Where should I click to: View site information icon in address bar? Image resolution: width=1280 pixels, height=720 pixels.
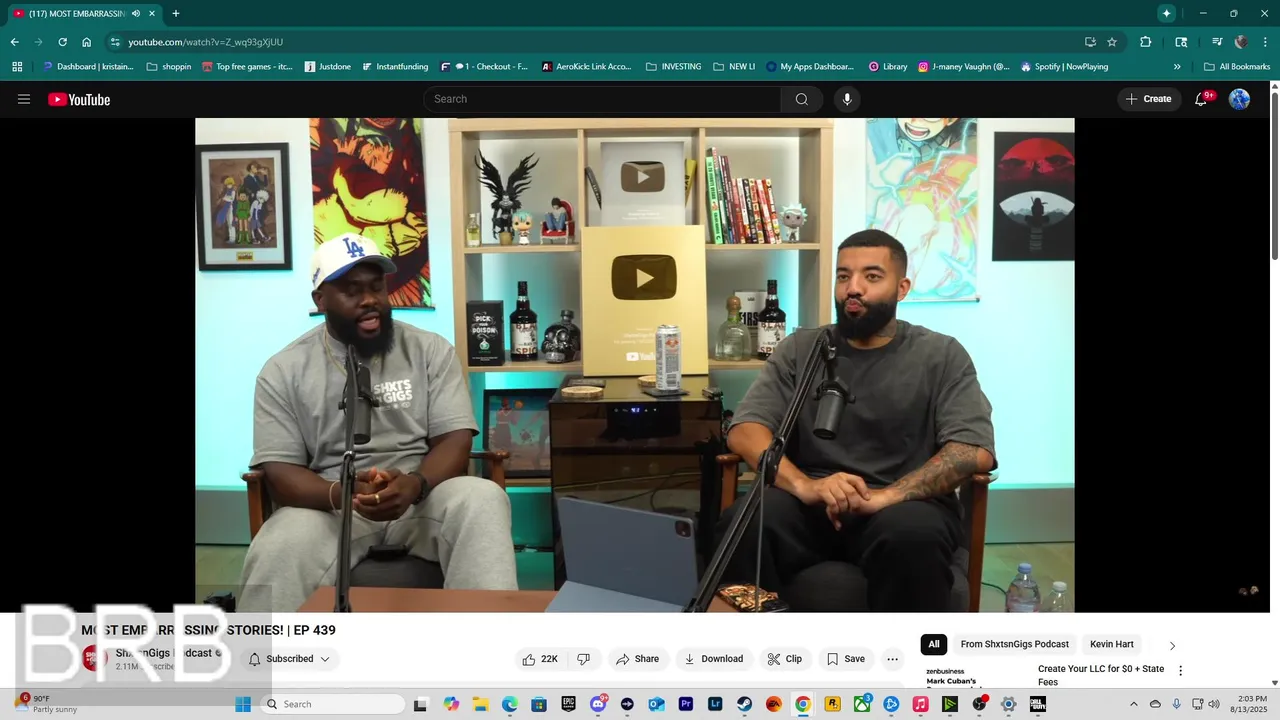(x=115, y=42)
